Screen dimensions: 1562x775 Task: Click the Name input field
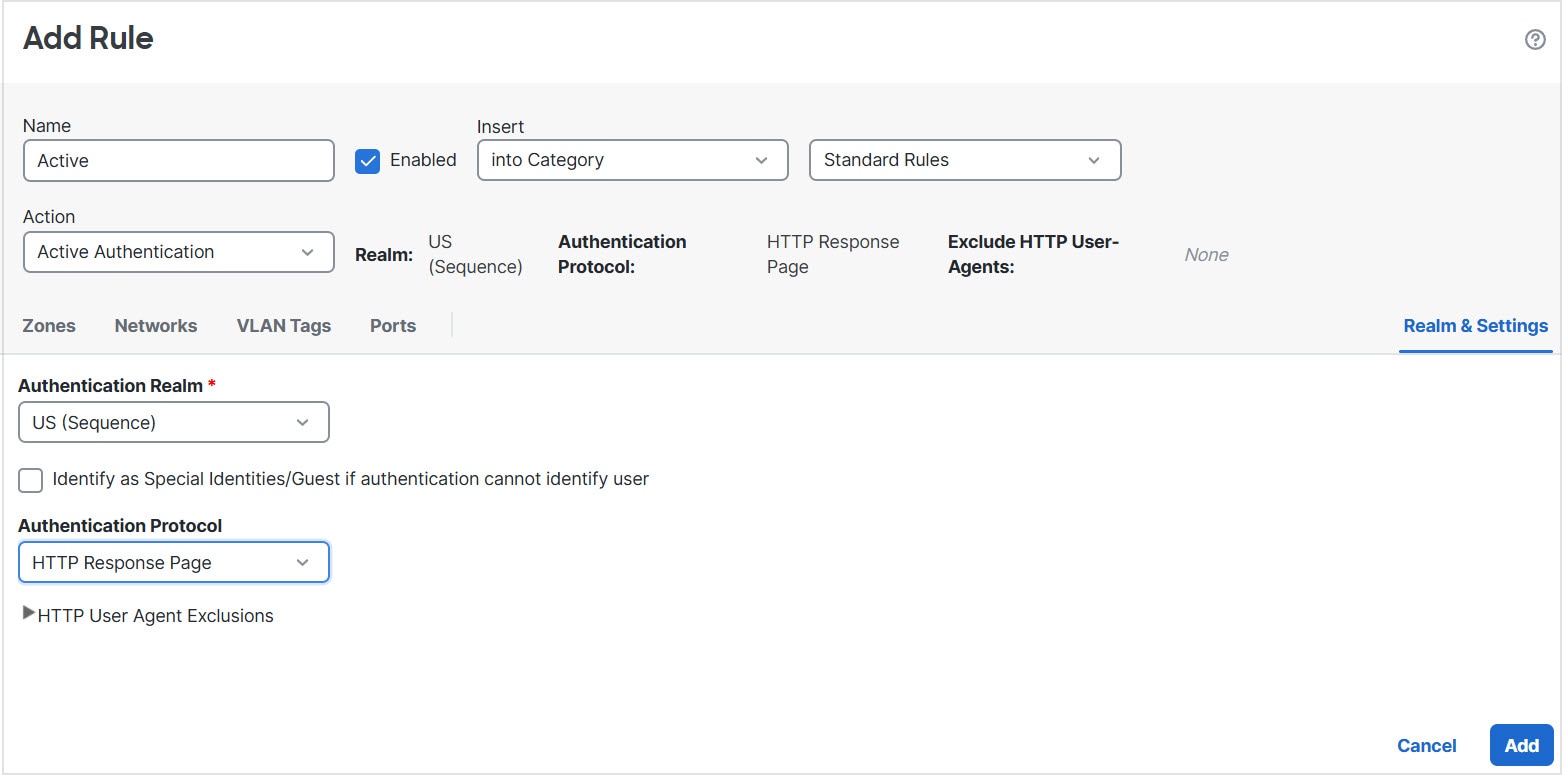[178, 160]
